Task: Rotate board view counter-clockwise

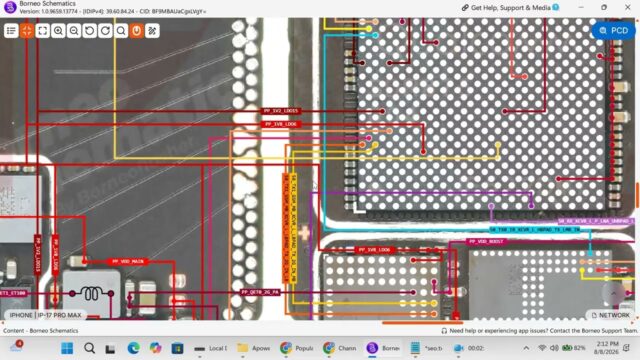Action: click(x=89, y=31)
